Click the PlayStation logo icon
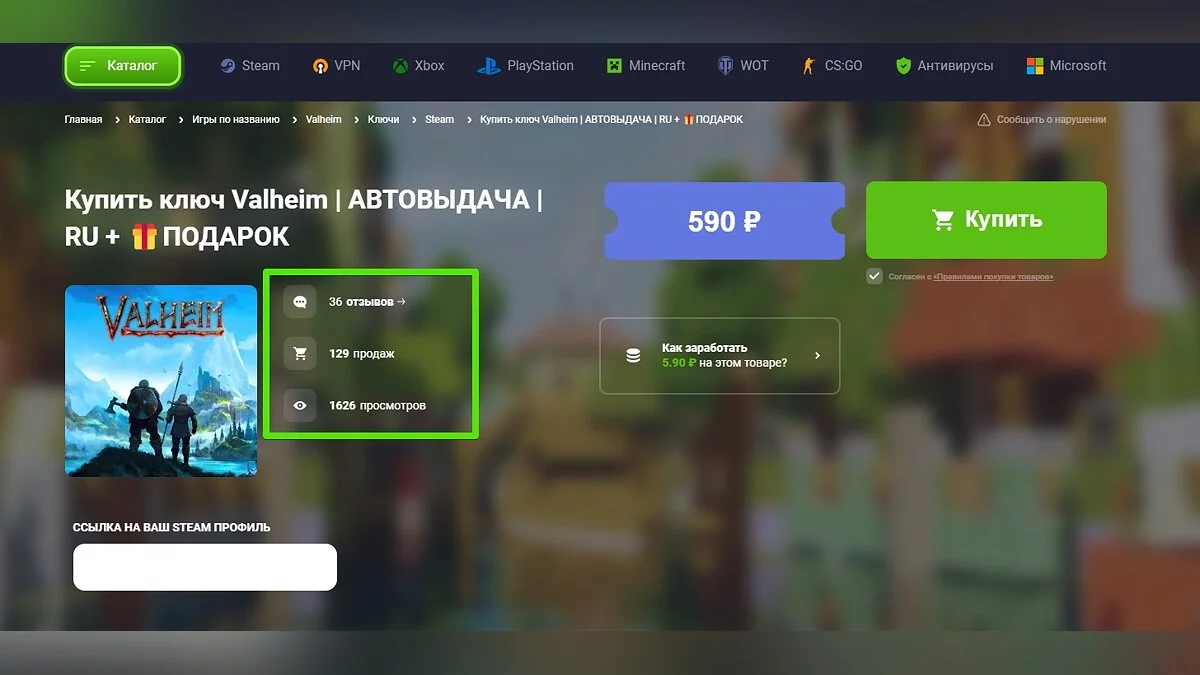1200x675 pixels. [488, 66]
